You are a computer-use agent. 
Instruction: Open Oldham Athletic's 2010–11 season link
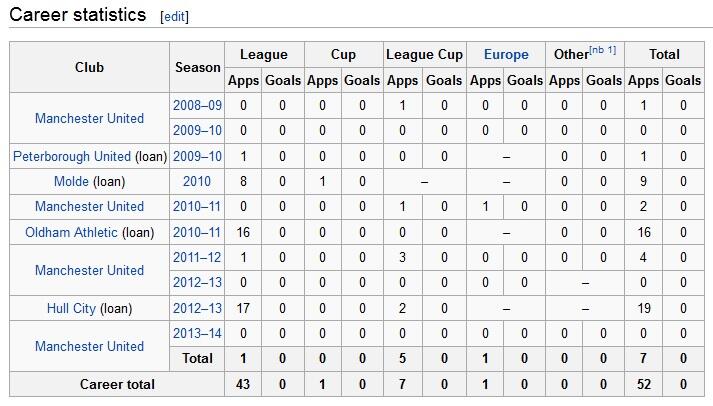coord(197,232)
